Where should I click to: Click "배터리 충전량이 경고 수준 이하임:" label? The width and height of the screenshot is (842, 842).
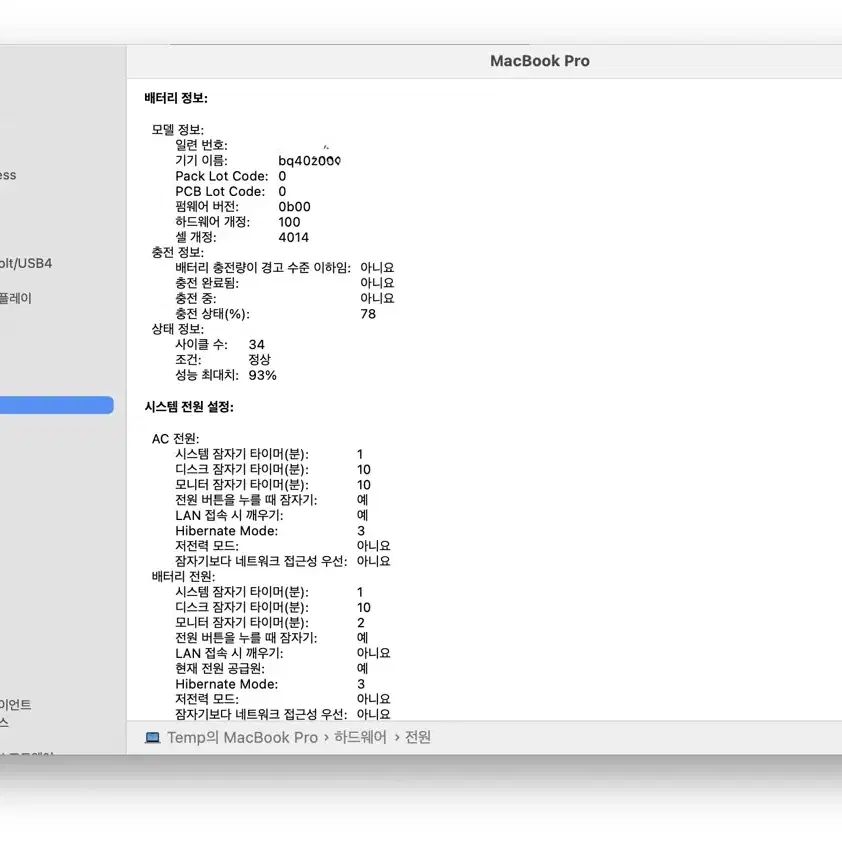point(263,267)
